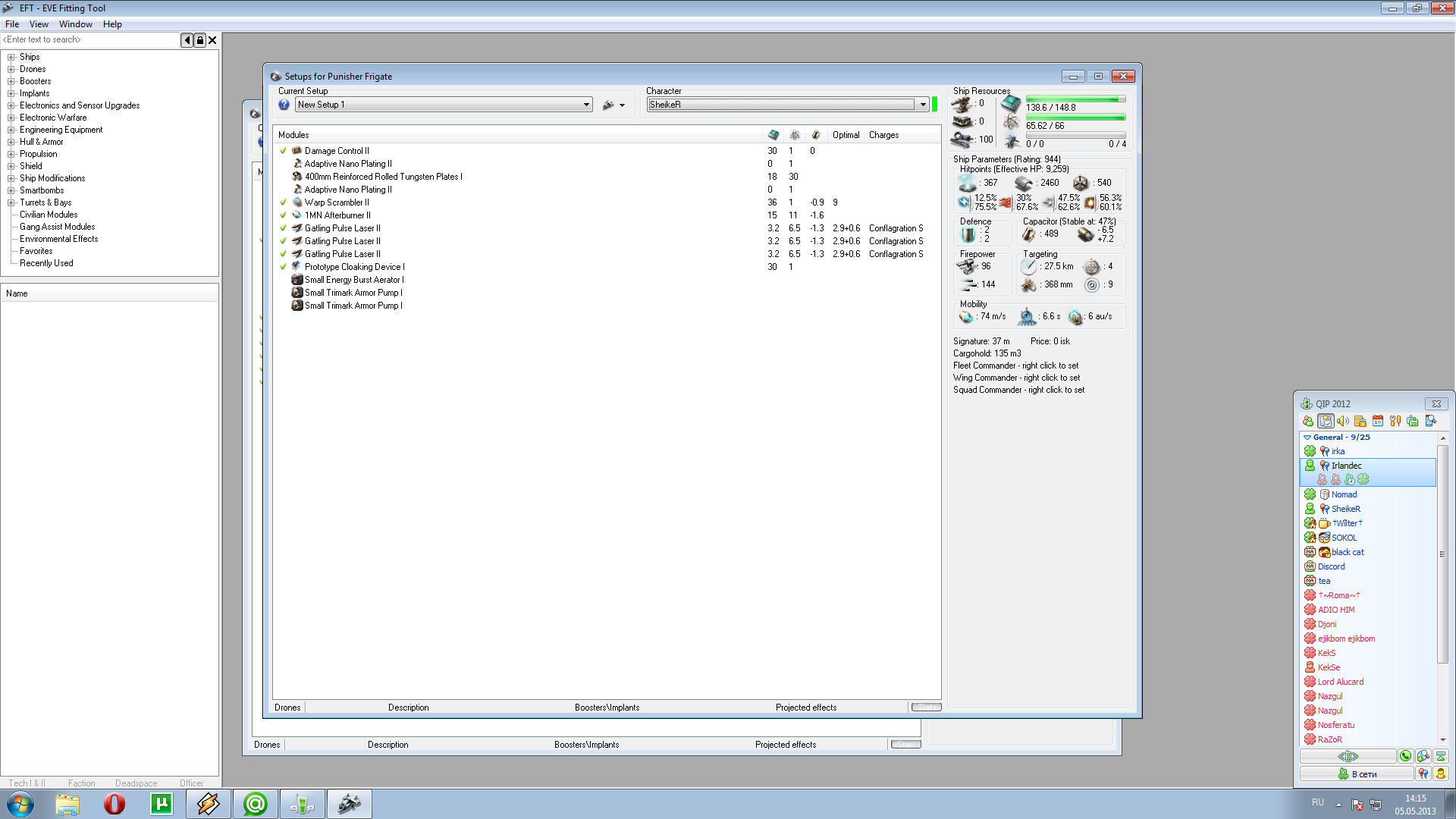This screenshot has height=819, width=1456.
Task: Switch to Description tab in Punisher setup window
Action: click(408, 708)
